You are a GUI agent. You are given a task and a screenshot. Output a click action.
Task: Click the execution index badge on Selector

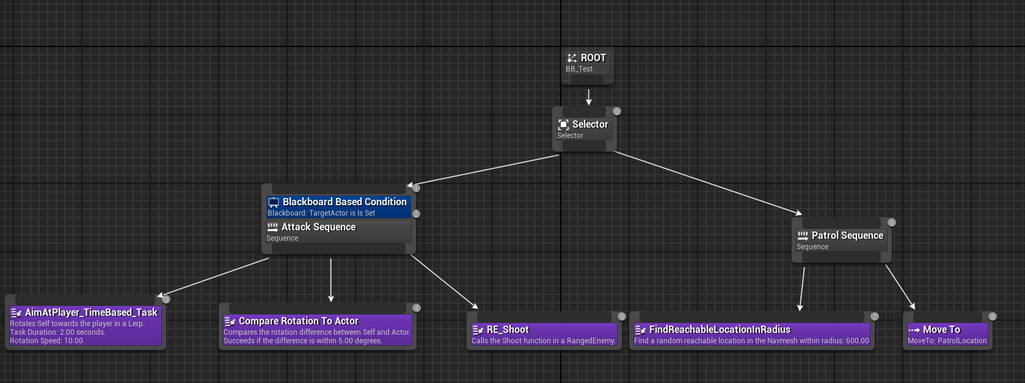616,111
